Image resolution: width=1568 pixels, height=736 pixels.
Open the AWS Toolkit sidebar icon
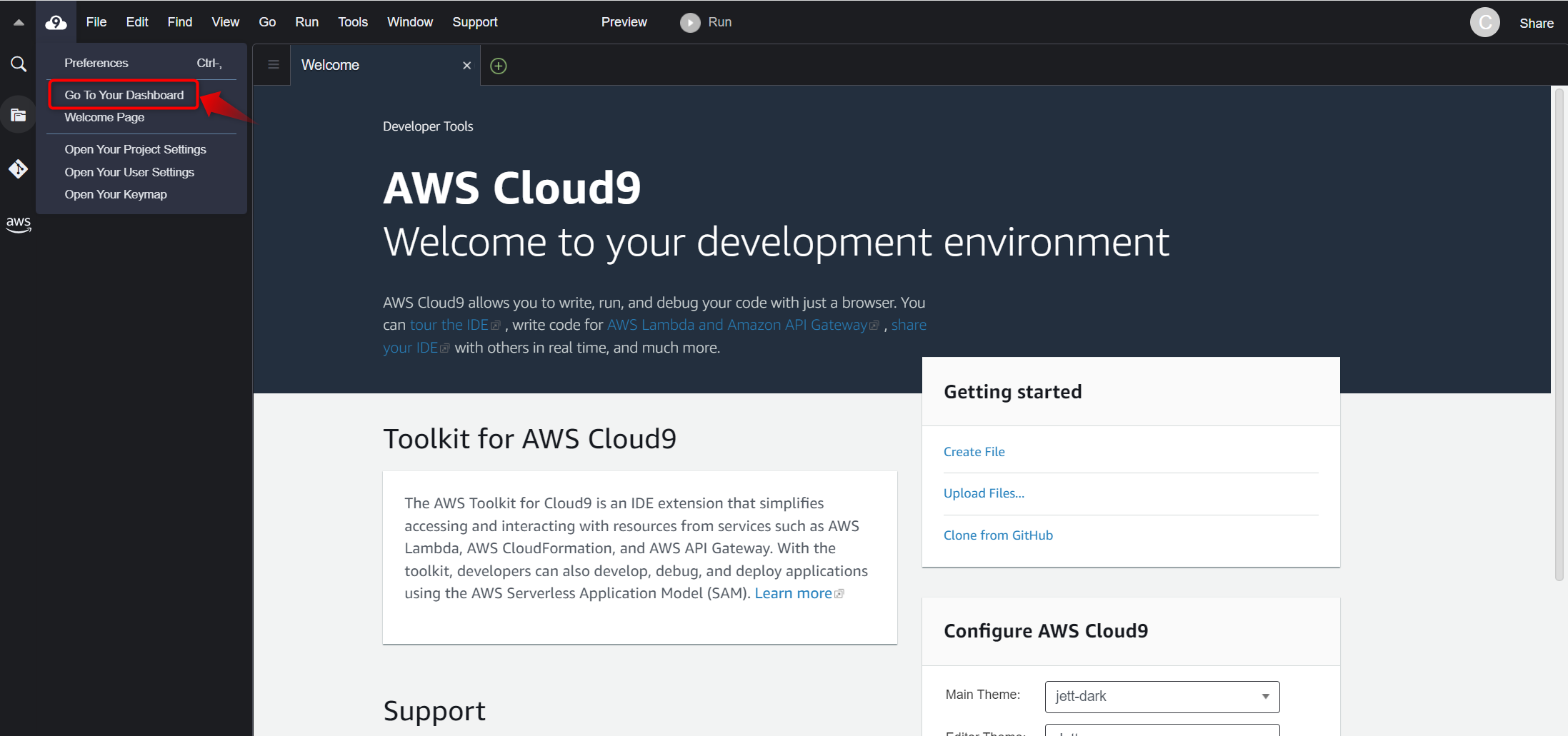(x=19, y=225)
